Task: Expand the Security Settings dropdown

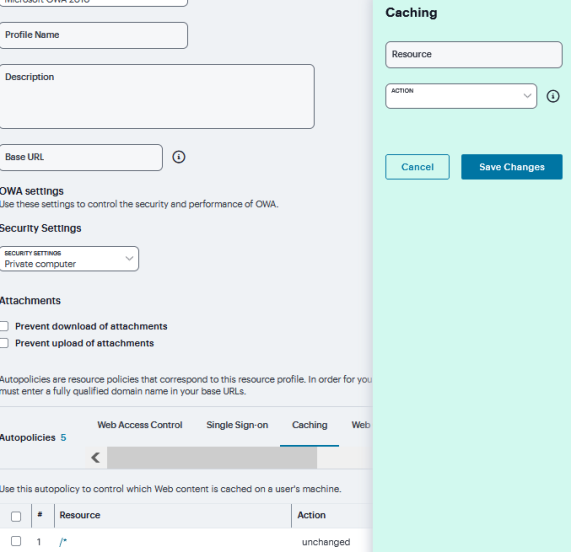Action: point(69,259)
